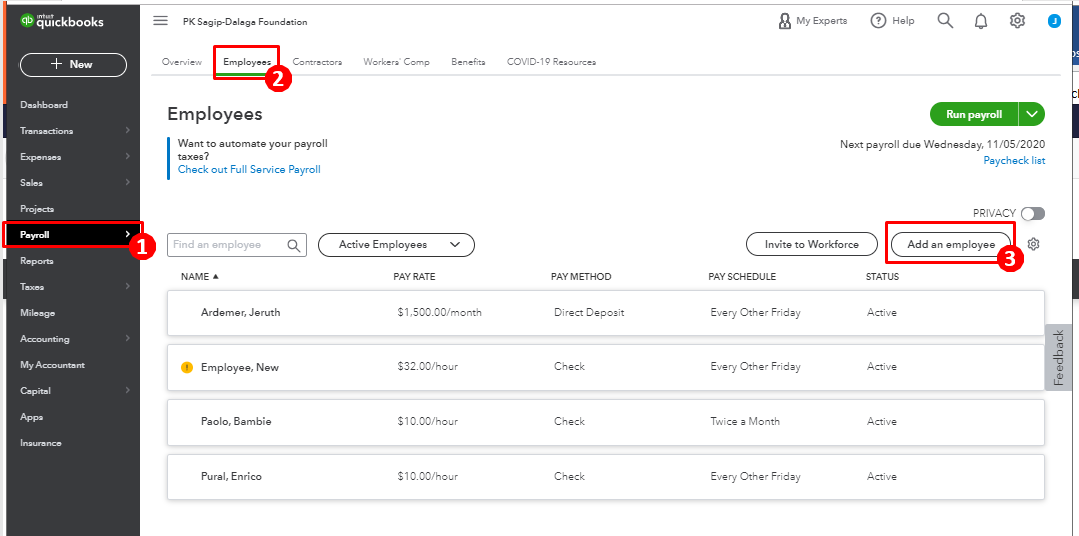Click the + New button

[x=74, y=64]
